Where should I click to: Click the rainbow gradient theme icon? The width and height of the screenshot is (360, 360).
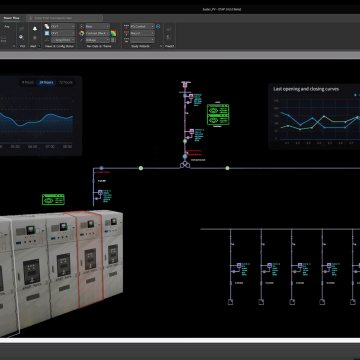tap(113, 33)
